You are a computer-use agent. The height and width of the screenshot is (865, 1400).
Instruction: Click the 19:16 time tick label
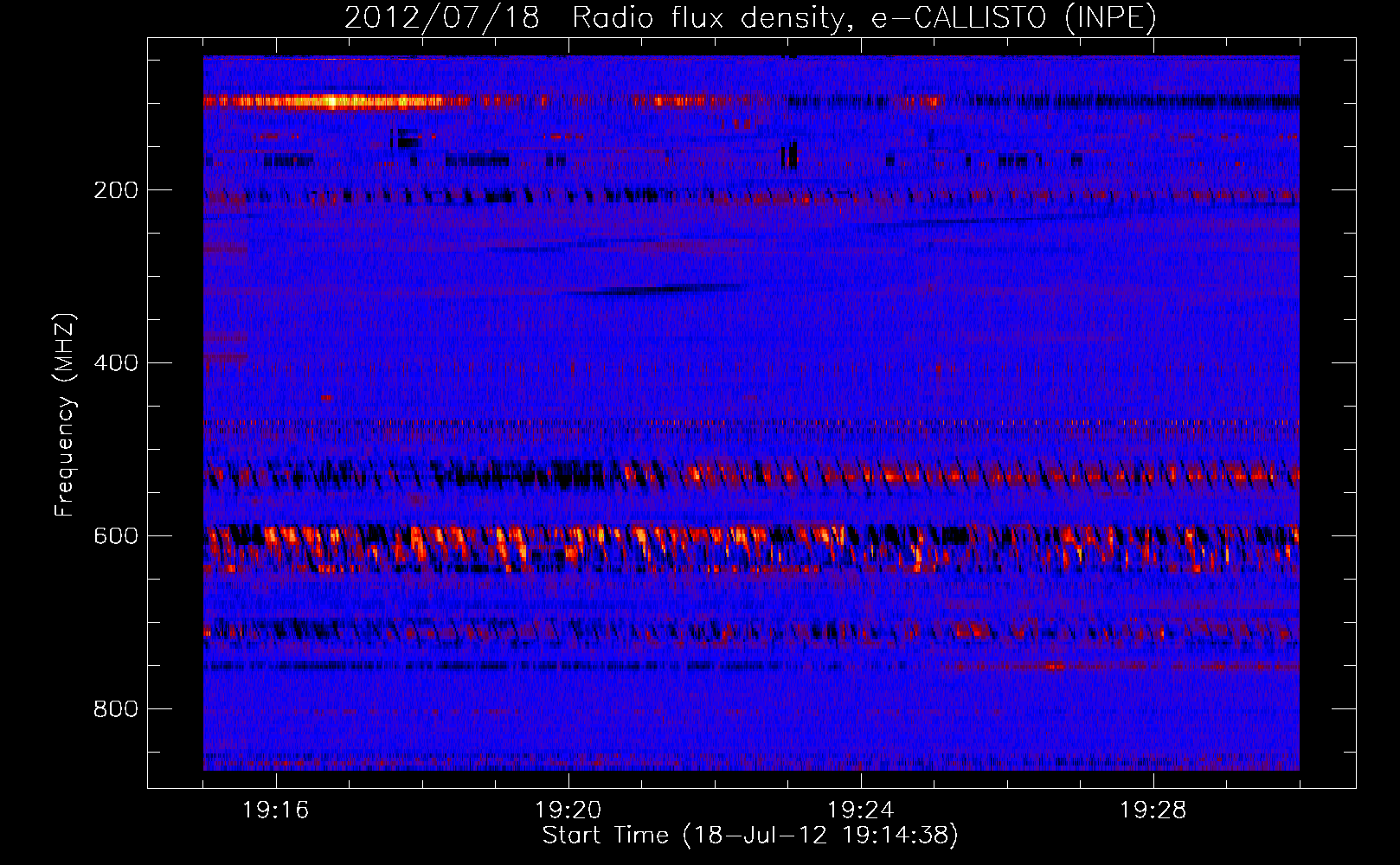pos(276,811)
